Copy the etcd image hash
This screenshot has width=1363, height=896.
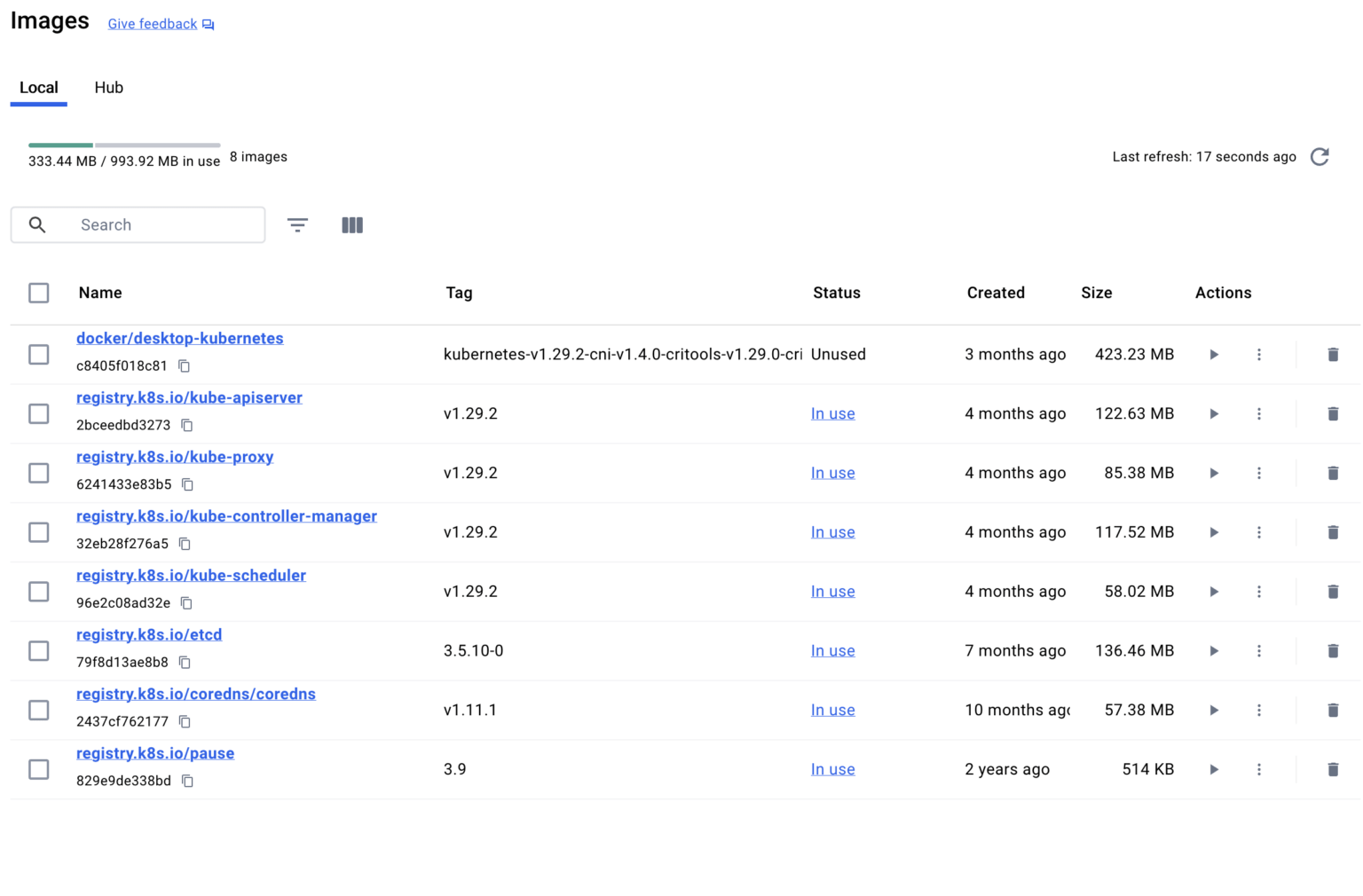click(184, 662)
